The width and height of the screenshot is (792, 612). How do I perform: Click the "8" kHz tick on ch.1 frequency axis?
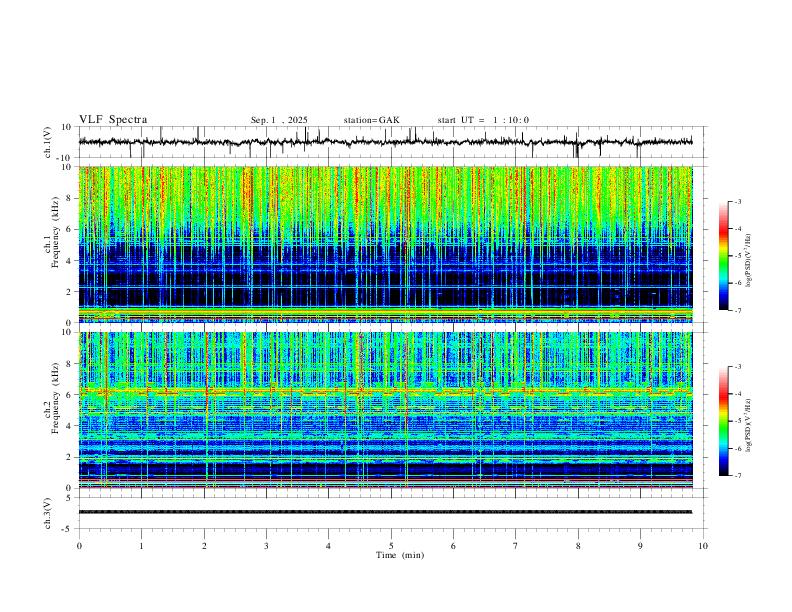(x=69, y=198)
